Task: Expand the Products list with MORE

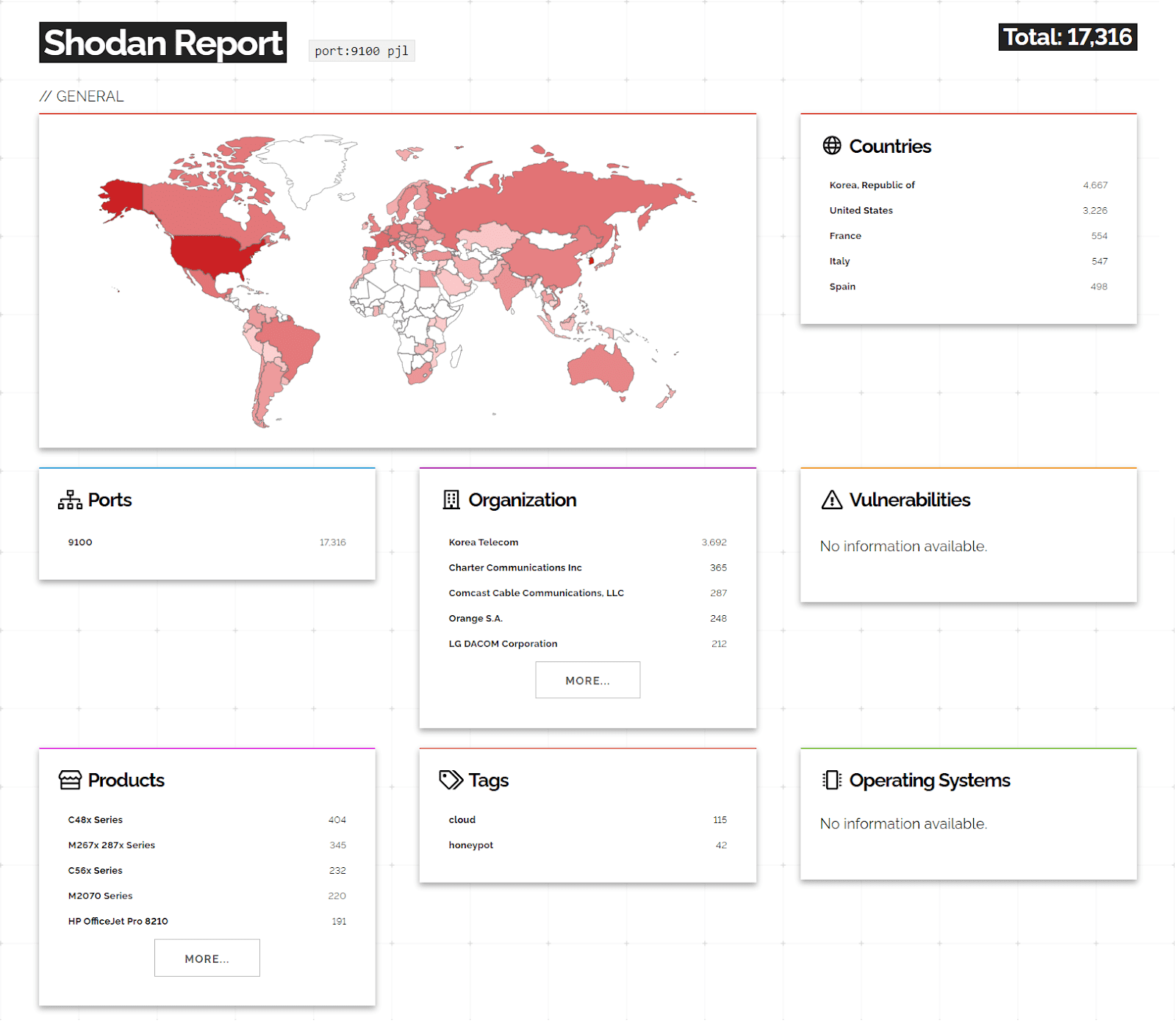Action: pos(207,958)
